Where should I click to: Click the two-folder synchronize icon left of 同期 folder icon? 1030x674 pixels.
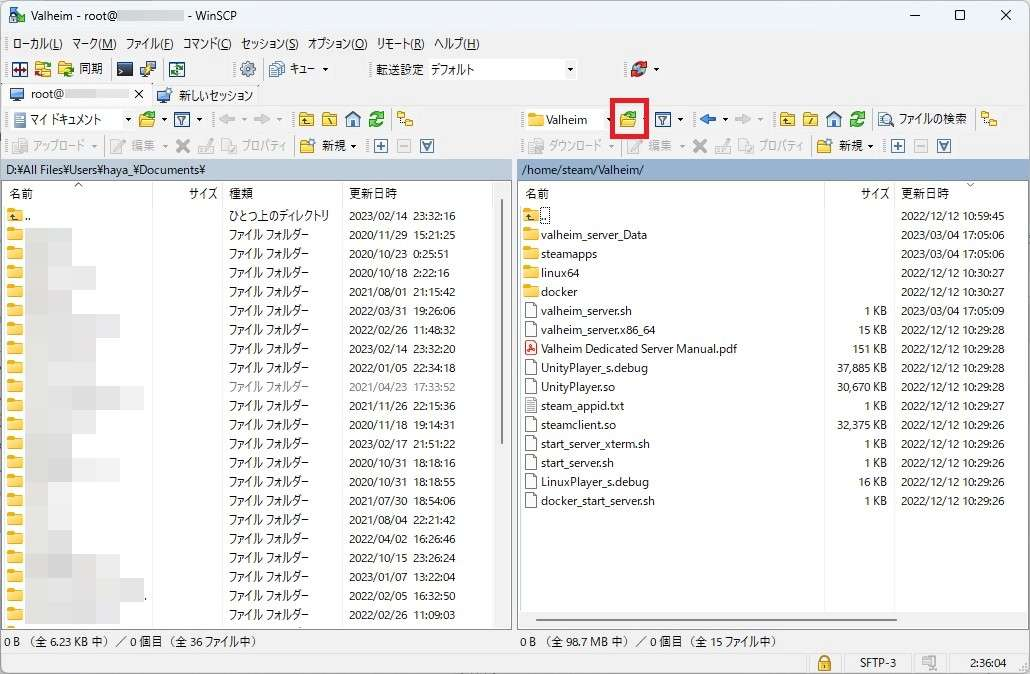click(x=43, y=69)
